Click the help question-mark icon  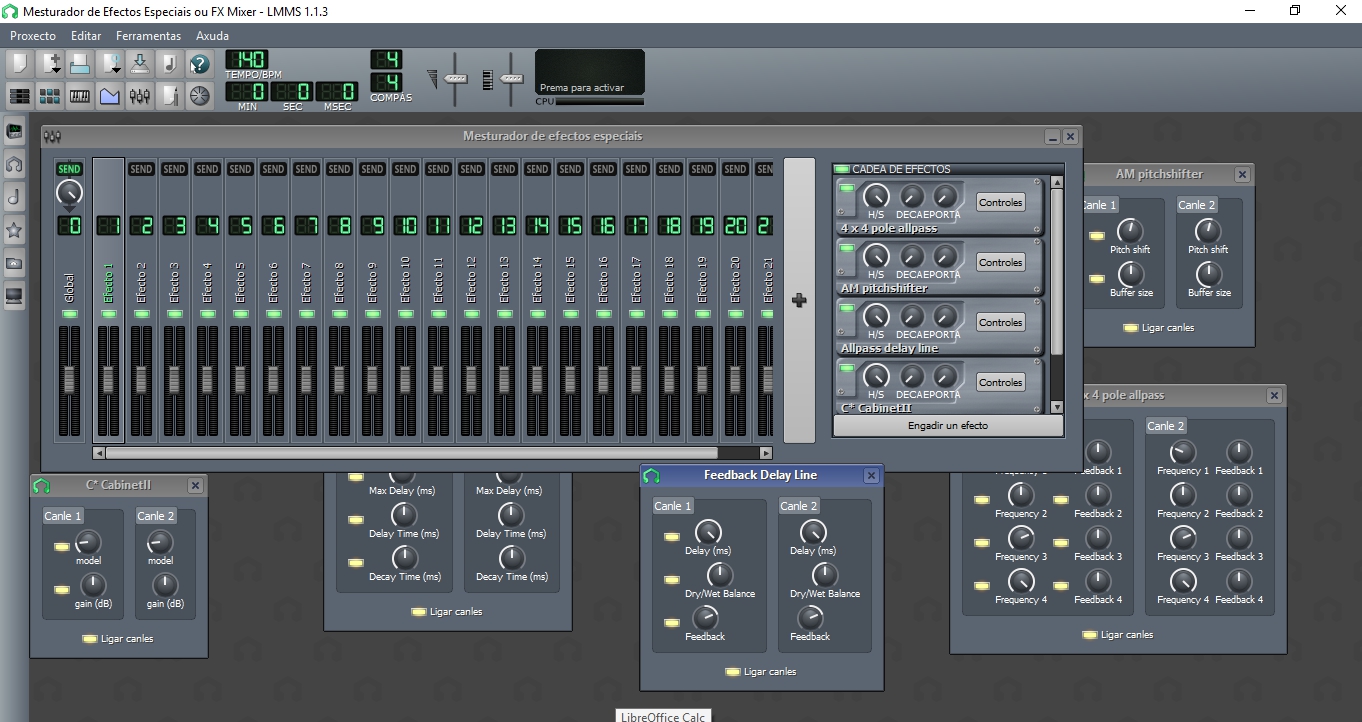pyautogui.click(x=199, y=64)
